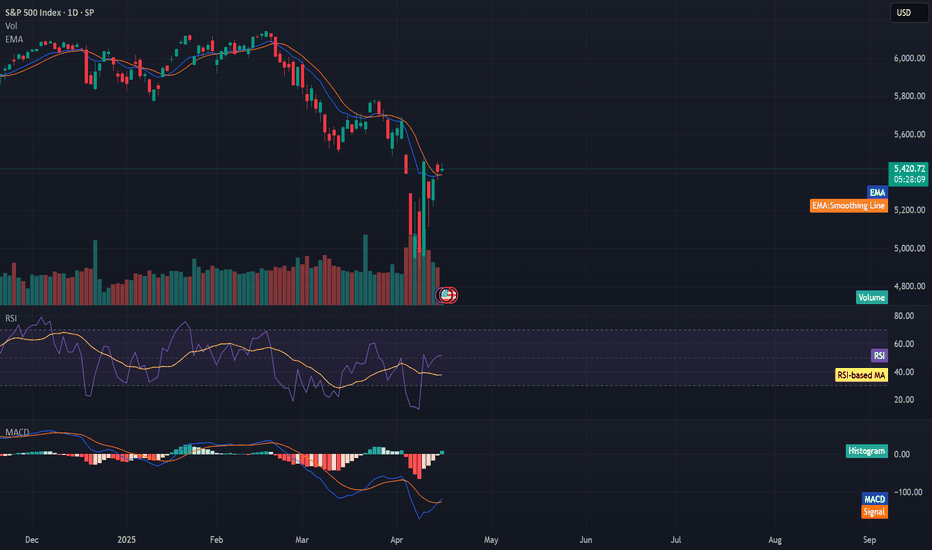Screen dimensions: 932x550
Task: Open the USD currency selector
Action: (909, 12)
